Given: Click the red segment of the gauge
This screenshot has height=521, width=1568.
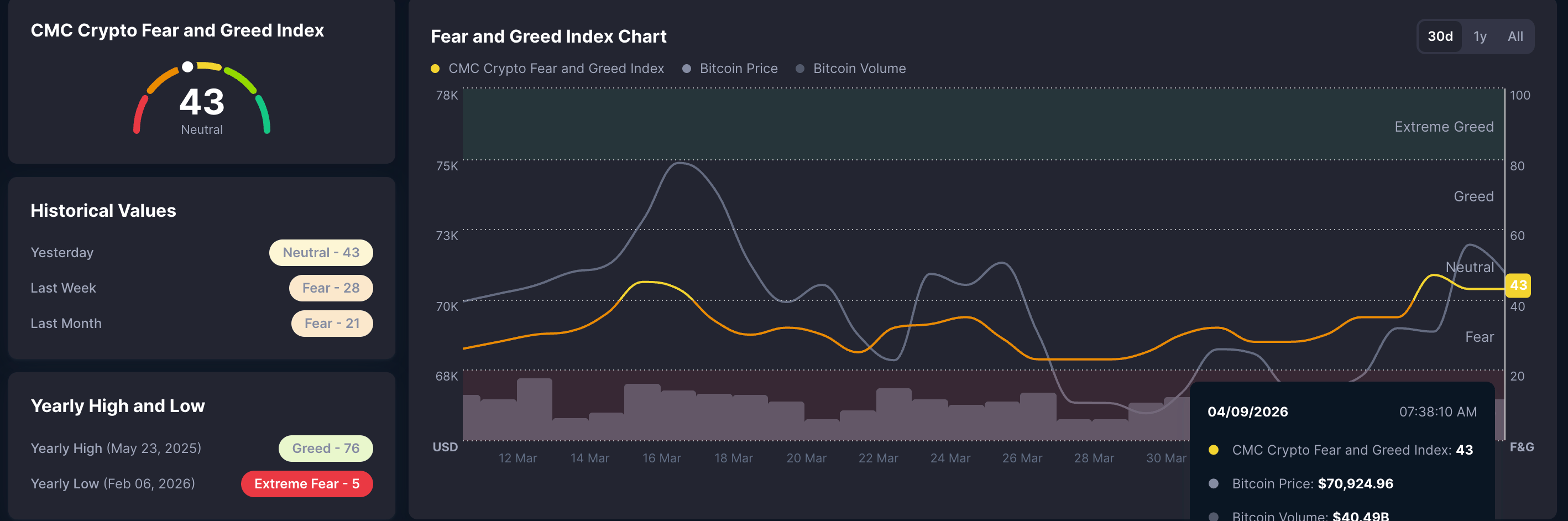Looking at the screenshot, I should click(139, 114).
